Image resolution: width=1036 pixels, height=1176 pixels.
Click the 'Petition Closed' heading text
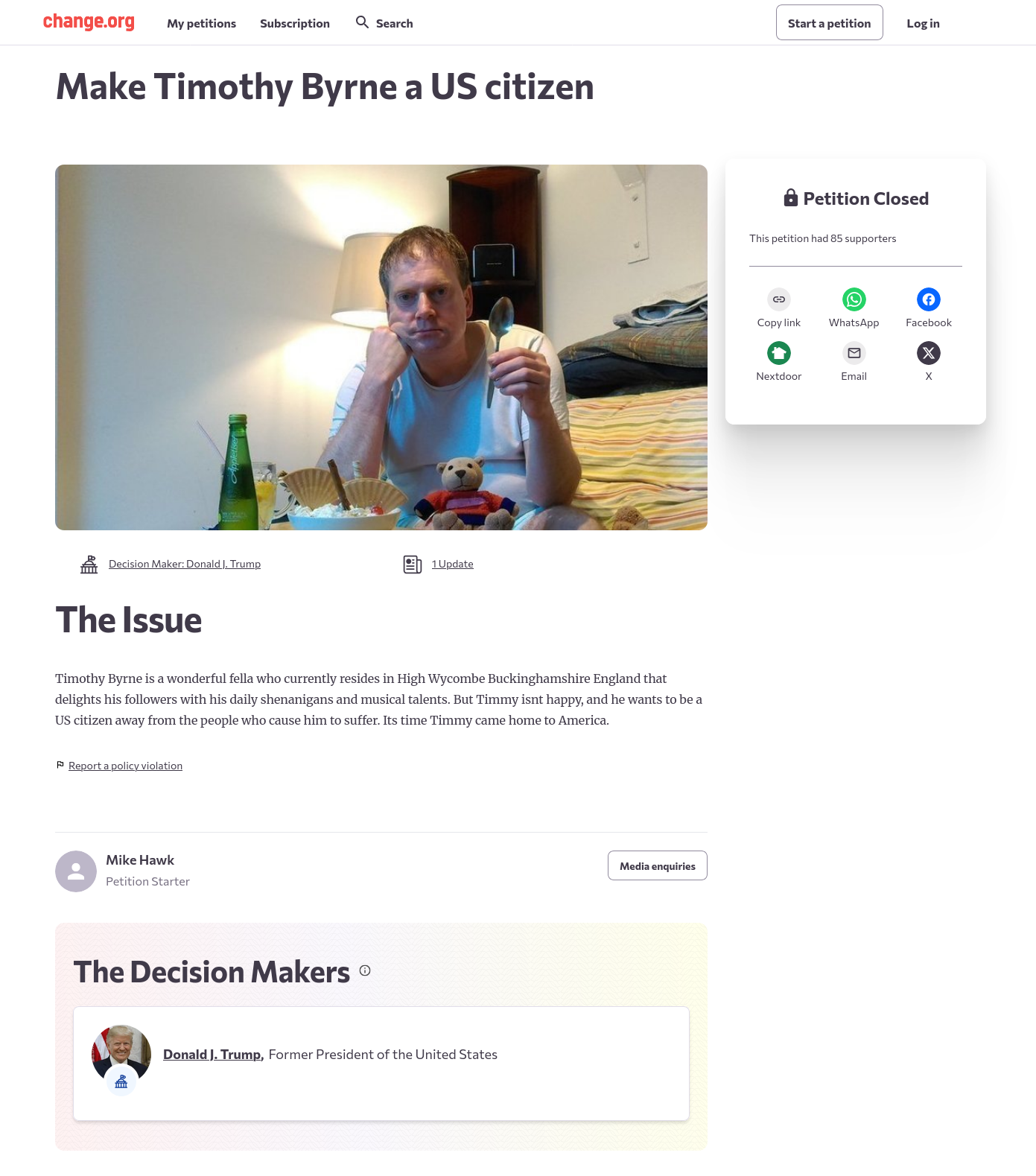click(x=866, y=198)
